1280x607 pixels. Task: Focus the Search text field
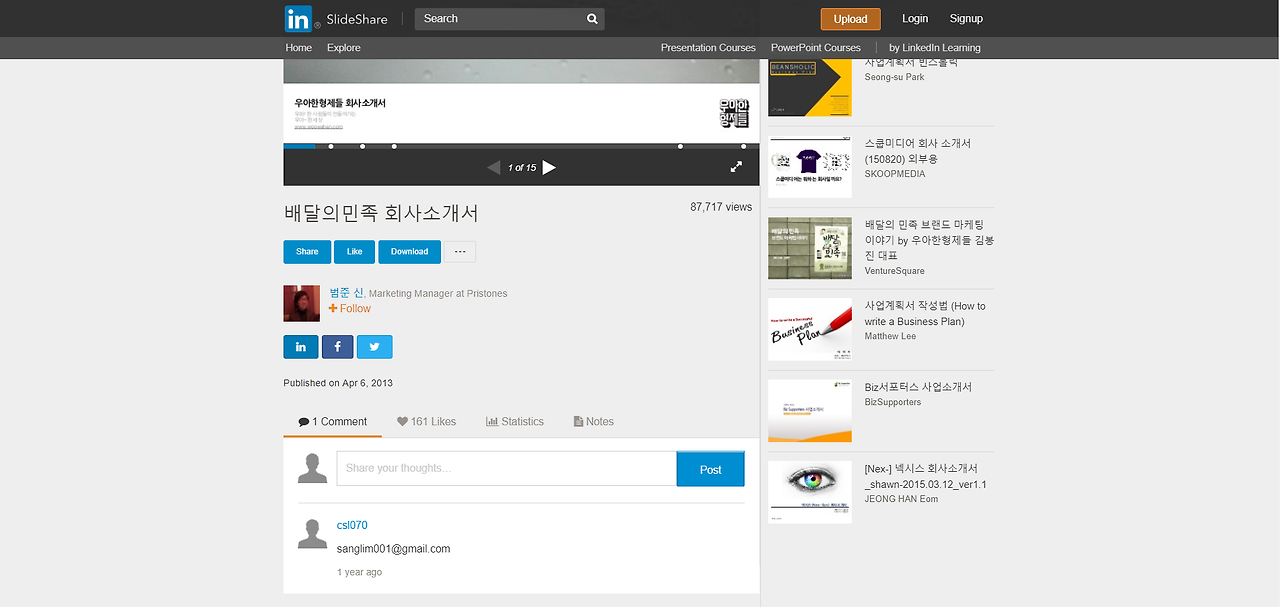(x=498, y=19)
